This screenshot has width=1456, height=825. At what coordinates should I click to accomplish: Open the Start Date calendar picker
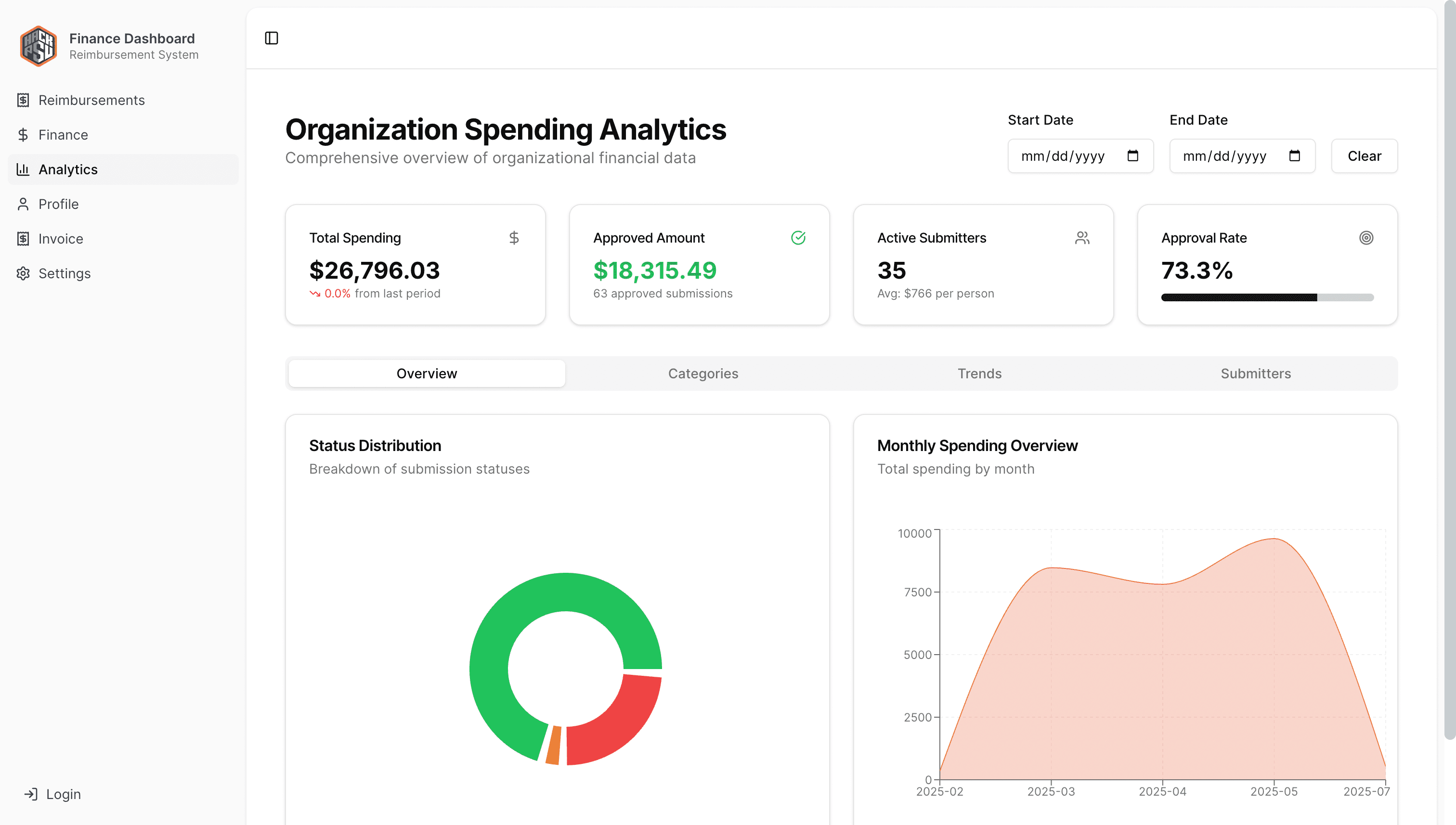click(x=1132, y=156)
